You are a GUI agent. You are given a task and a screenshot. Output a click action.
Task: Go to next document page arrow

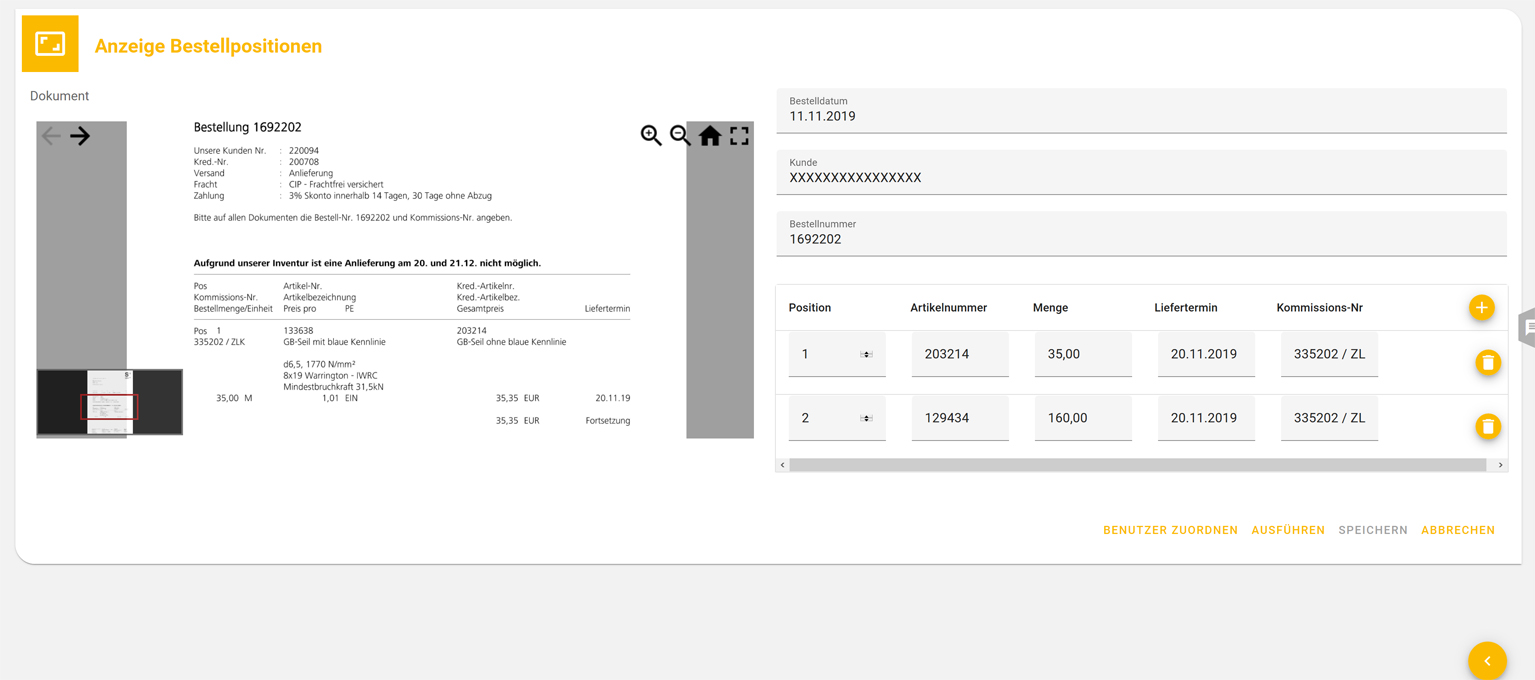(x=80, y=136)
